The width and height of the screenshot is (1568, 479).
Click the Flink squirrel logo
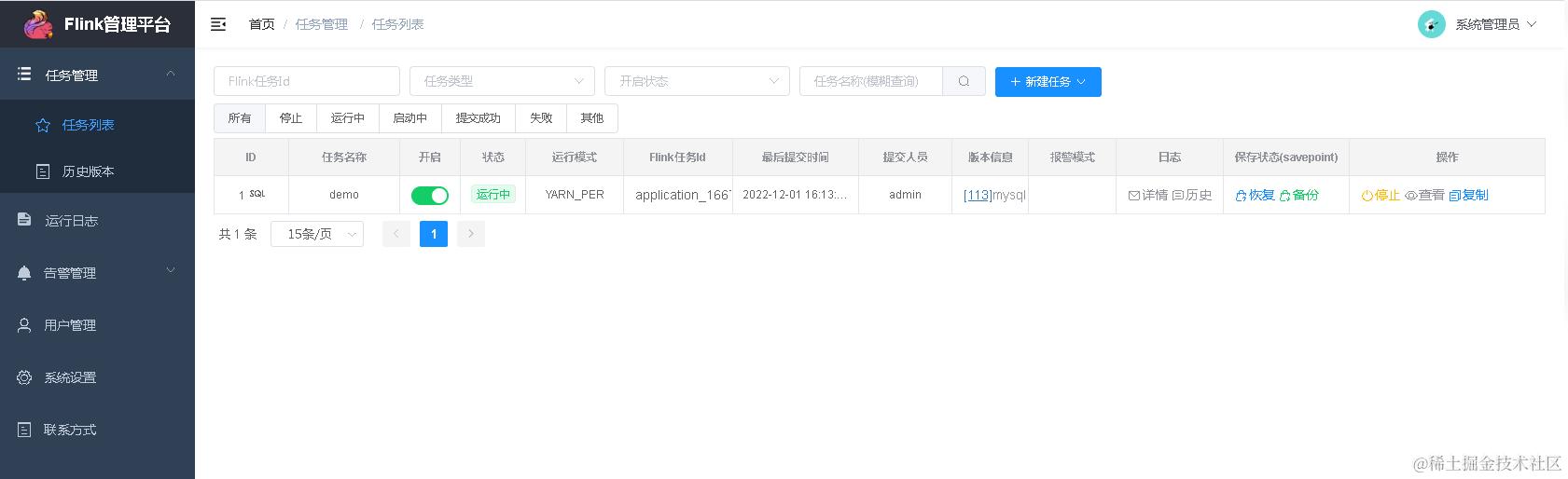38,24
